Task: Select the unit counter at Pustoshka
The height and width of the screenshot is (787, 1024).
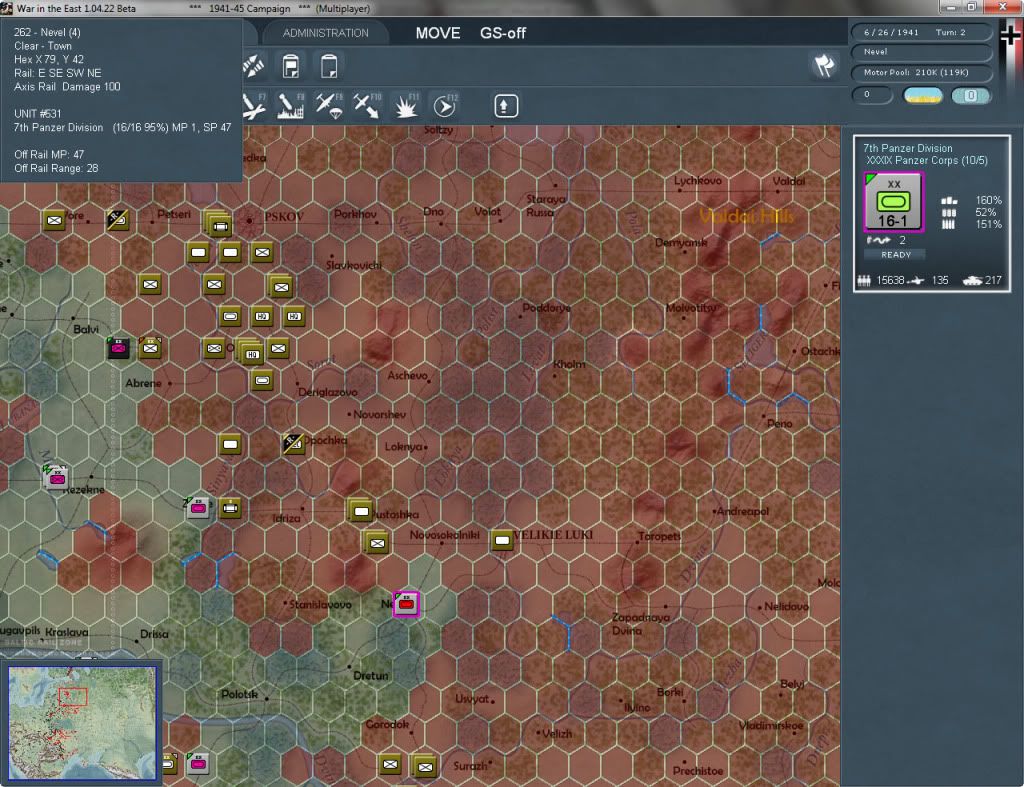Action: [x=360, y=511]
